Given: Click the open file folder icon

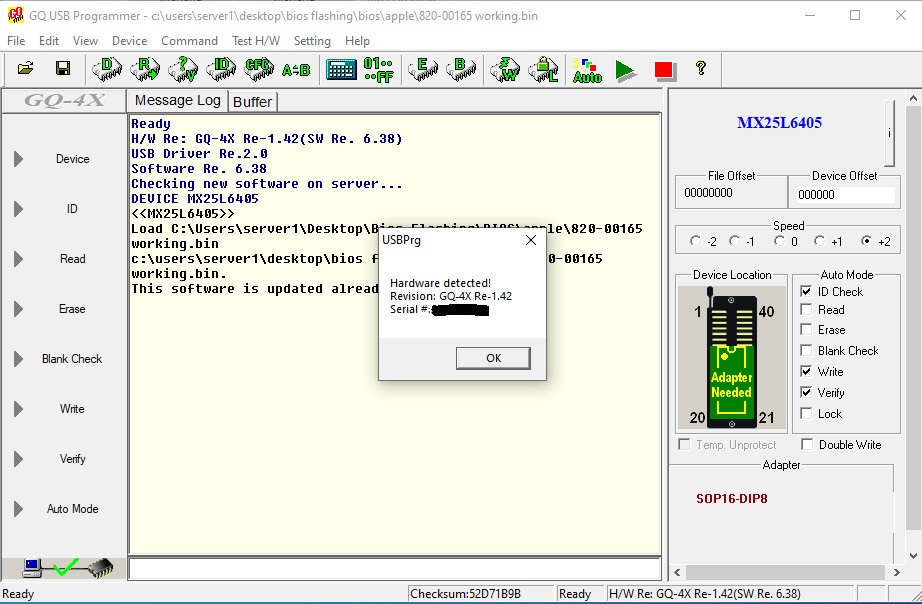Looking at the screenshot, I should pyautogui.click(x=25, y=68).
